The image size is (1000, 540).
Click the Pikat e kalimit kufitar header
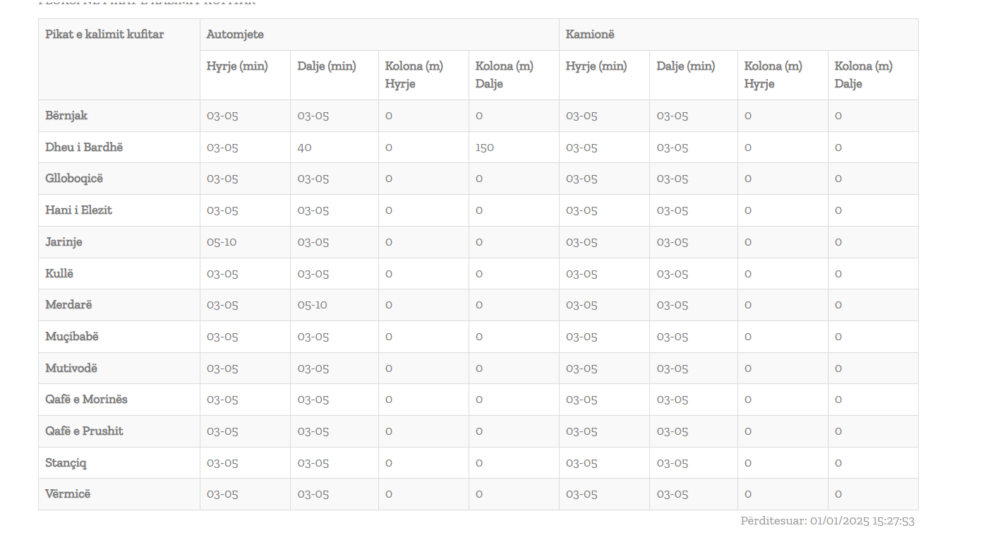click(105, 35)
